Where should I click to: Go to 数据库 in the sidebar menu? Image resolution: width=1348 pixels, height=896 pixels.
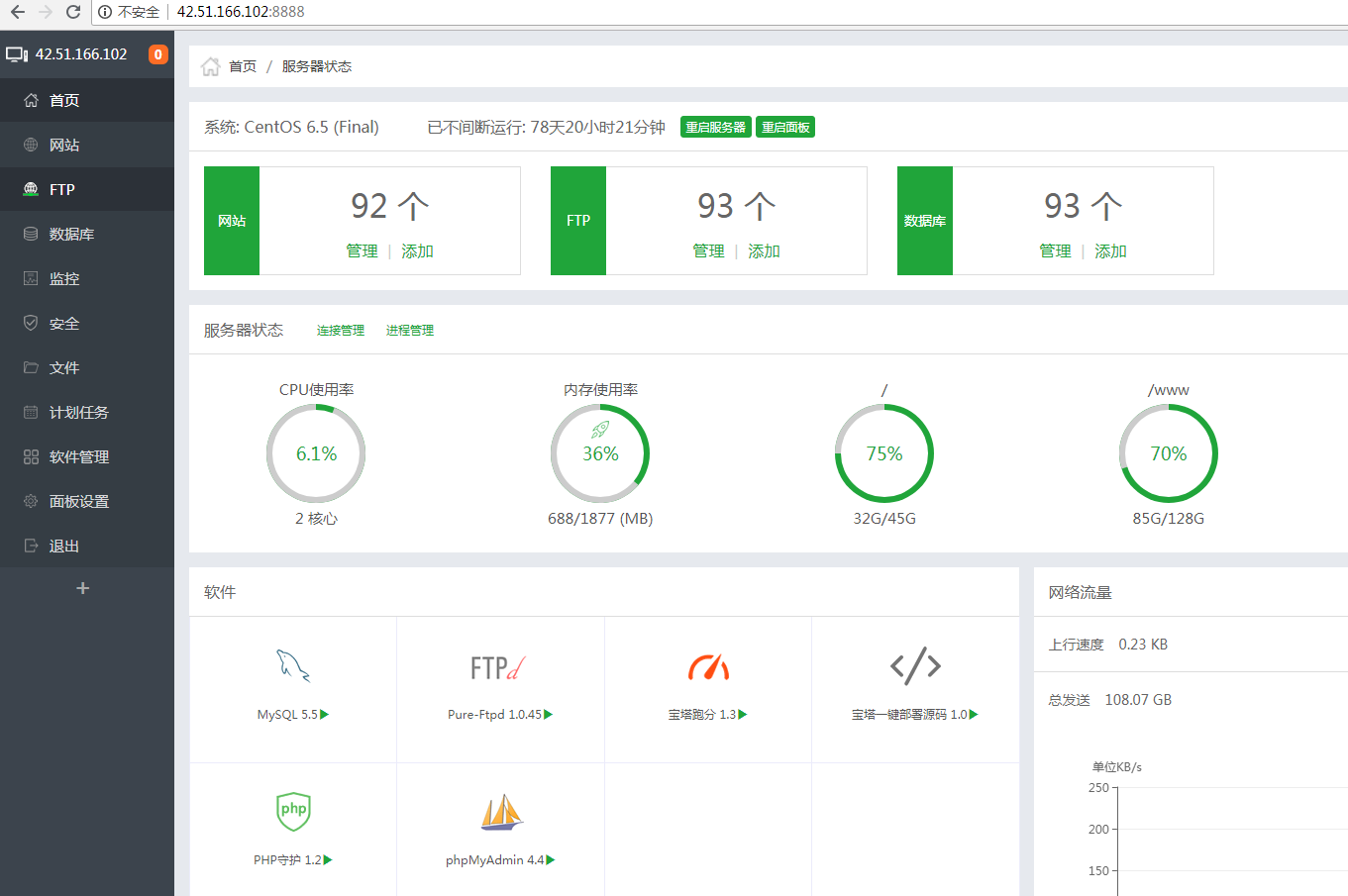click(87, 234)
